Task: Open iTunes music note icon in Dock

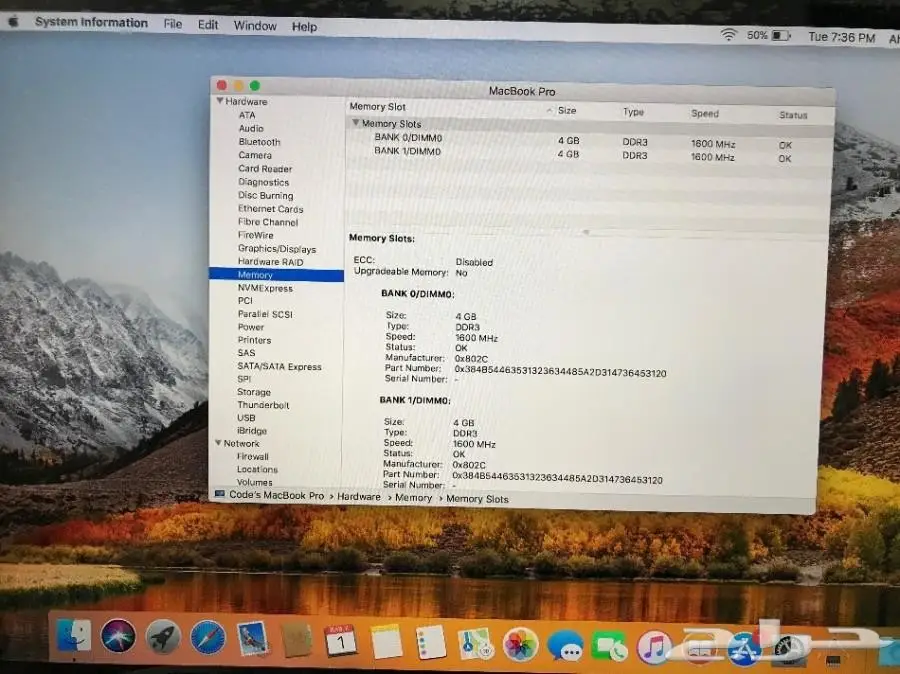Action: (x=654, y=648)
